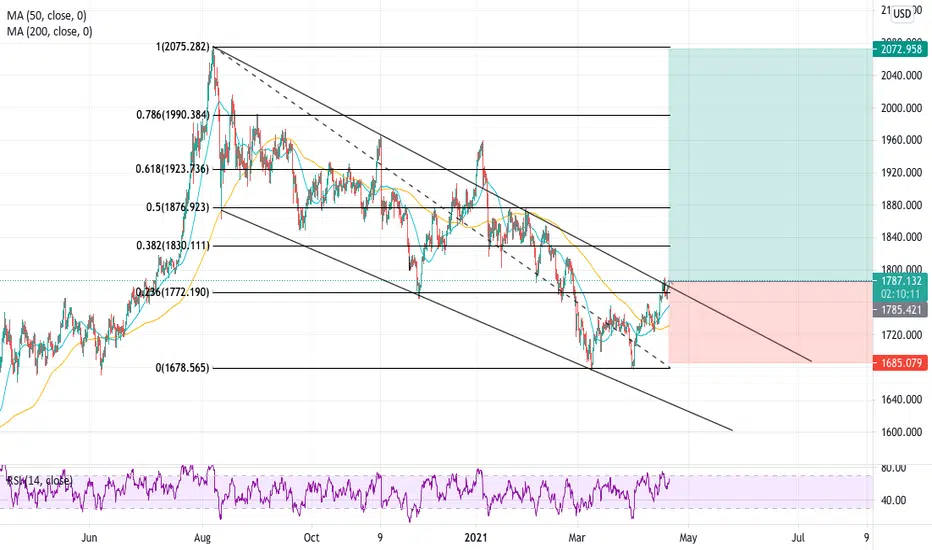Screen dimensions: 932x550
Task: Open the USD currency selector
Action: pyautogui.click(x=902, y=13)
